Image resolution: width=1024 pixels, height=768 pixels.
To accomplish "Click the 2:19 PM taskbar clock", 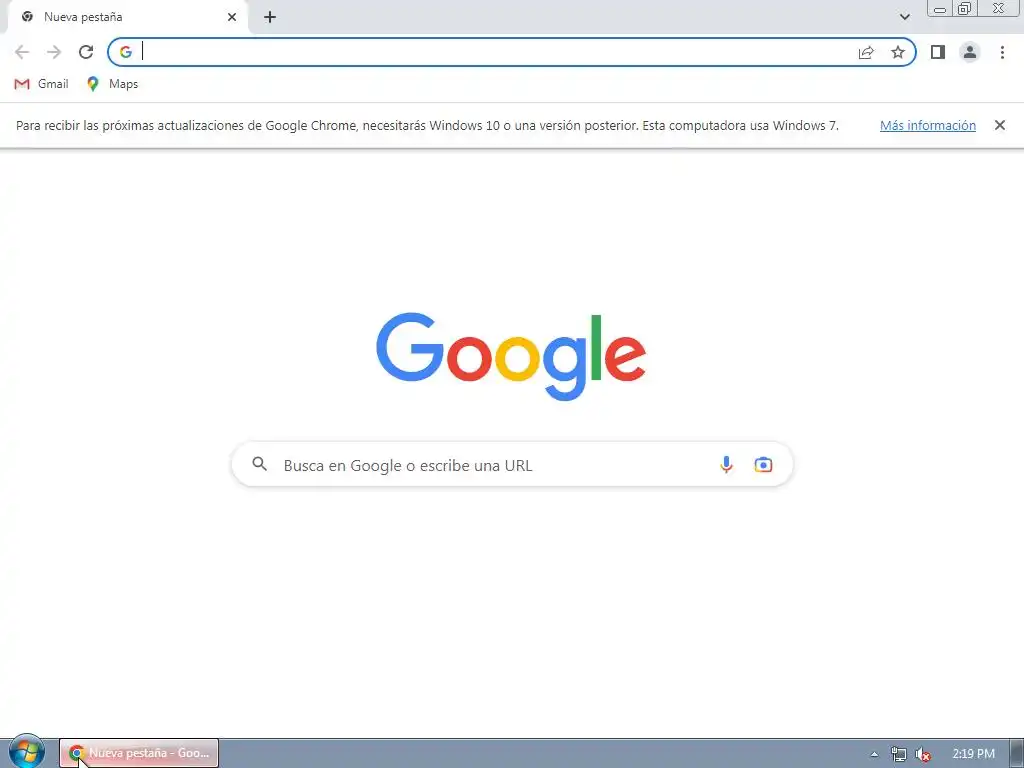I will pos(973,754).
